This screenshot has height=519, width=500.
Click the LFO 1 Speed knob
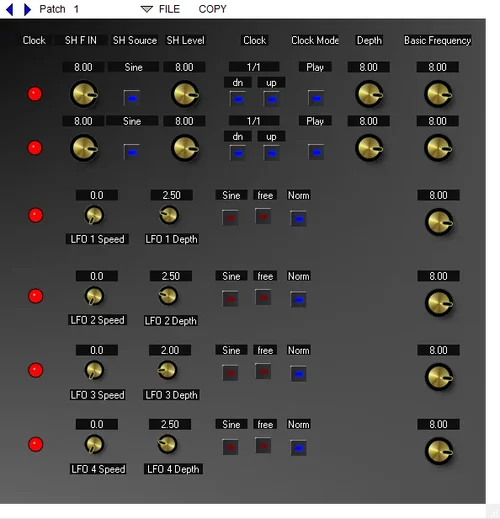(x=94, y=215)
